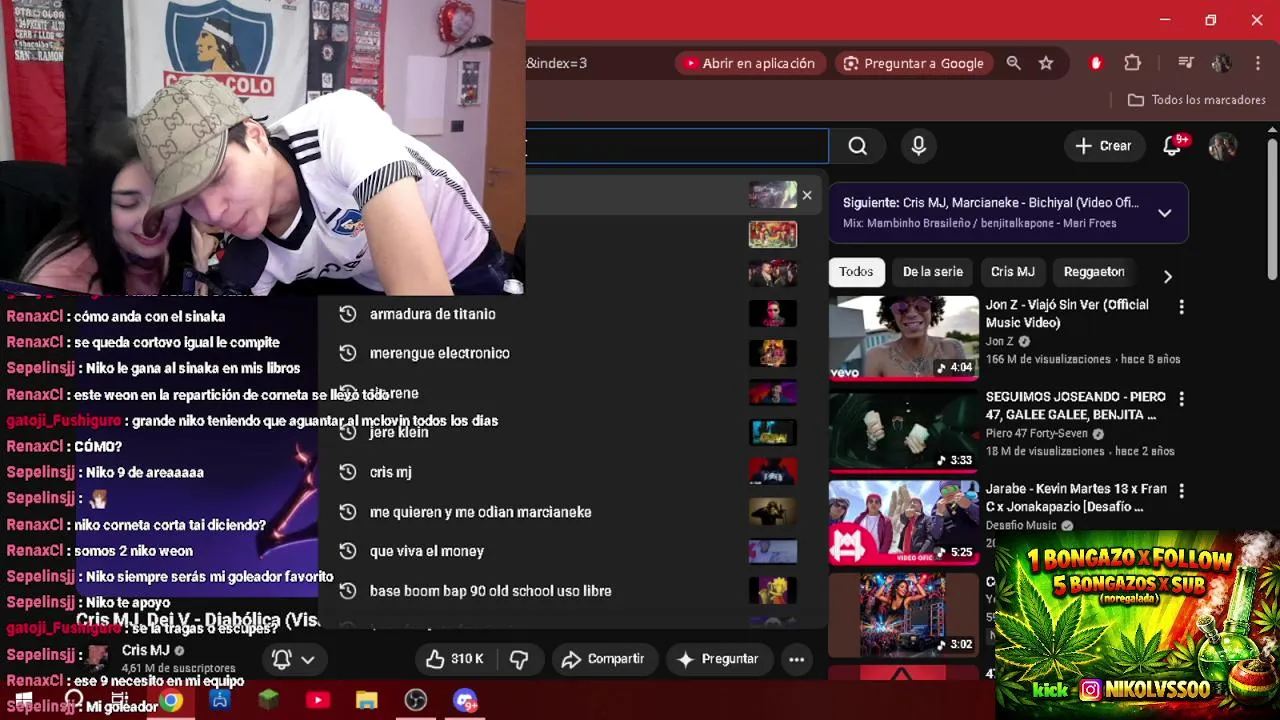Click 'Abrir en aplicación' button

[x=750, y=63]
